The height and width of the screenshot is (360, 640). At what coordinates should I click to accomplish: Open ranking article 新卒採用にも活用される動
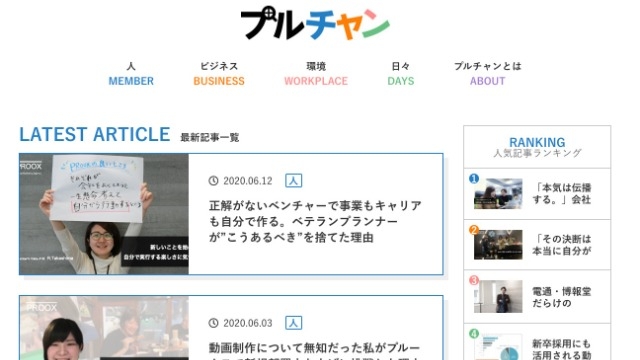[x=562, y=349]
